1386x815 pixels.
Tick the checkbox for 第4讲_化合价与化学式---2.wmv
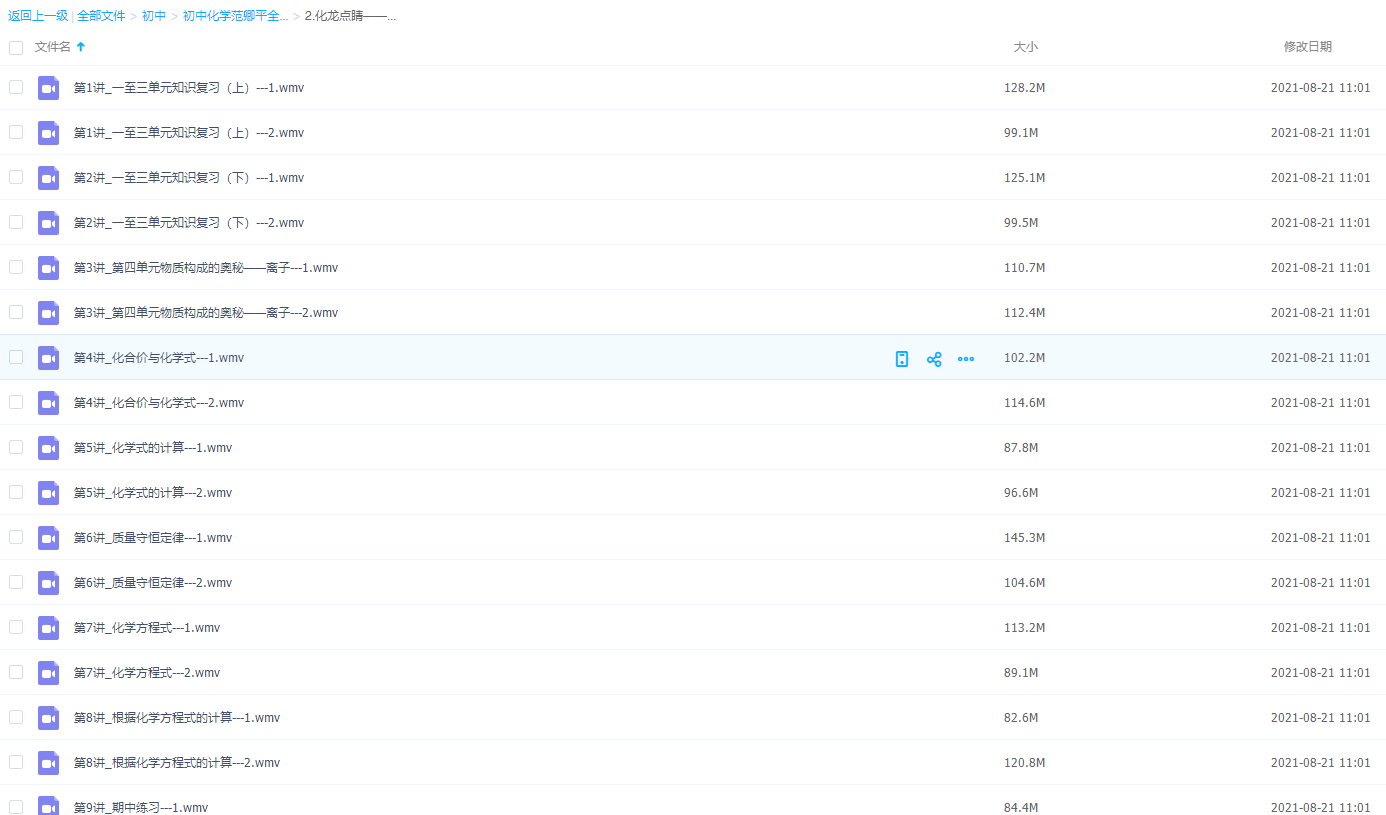point(16,402)
